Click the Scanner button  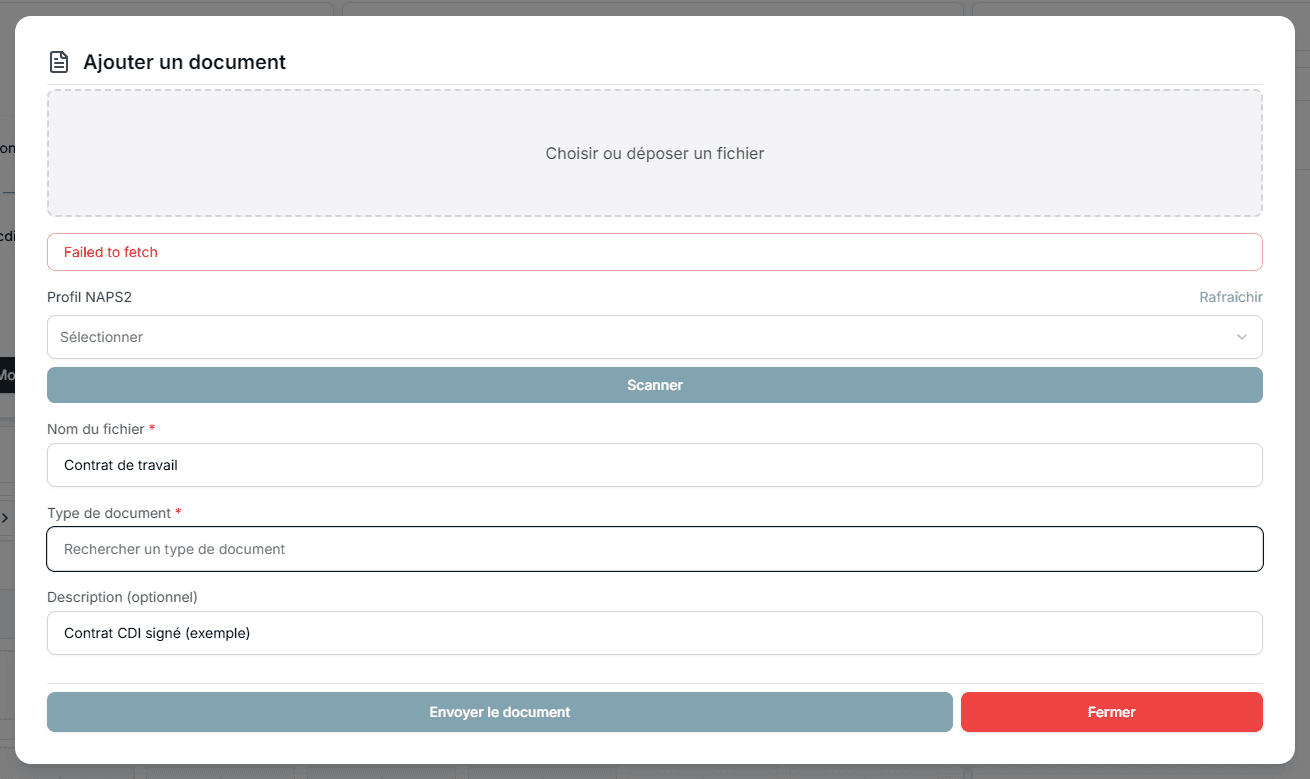[655, 385]
